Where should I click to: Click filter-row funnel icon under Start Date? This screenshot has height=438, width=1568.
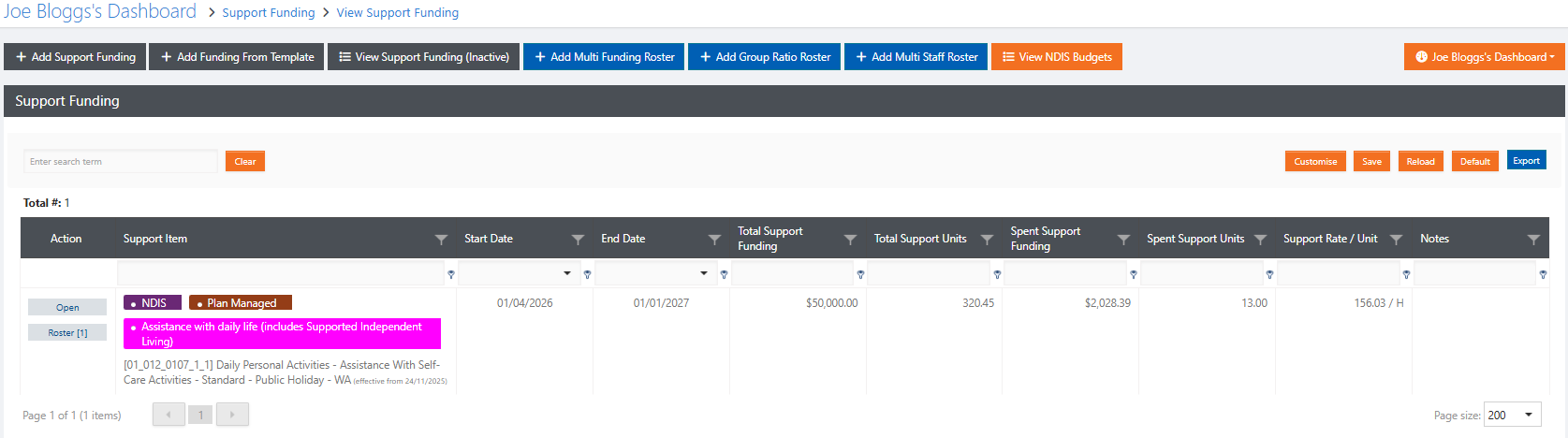587,274
